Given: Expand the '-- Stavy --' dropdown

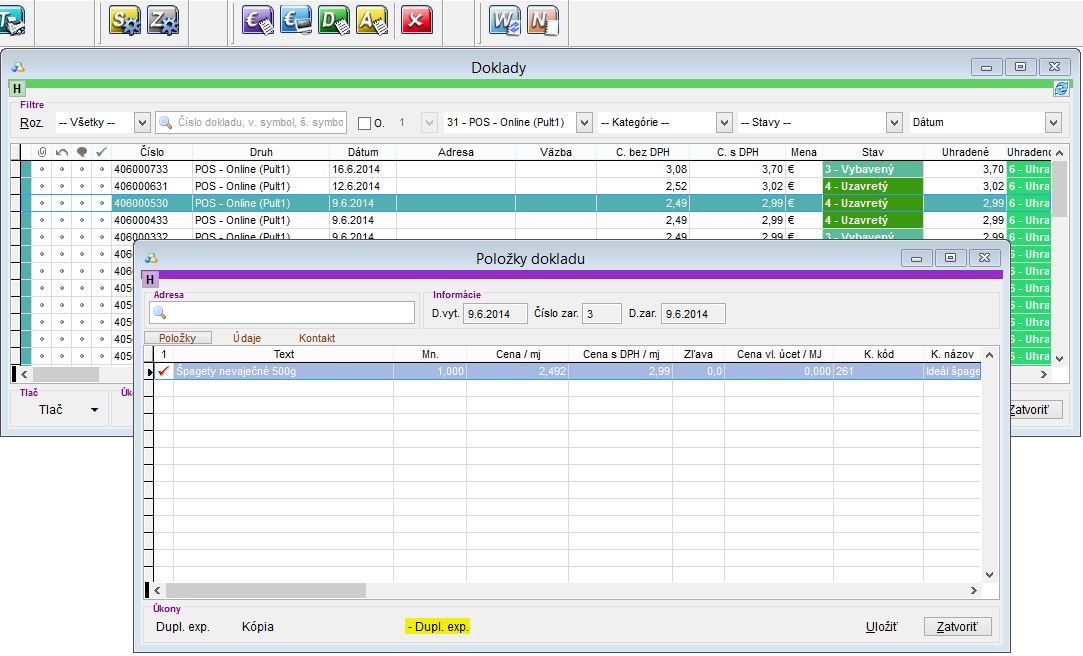Looking at the screenshot, I should click(x=894, y=122).
